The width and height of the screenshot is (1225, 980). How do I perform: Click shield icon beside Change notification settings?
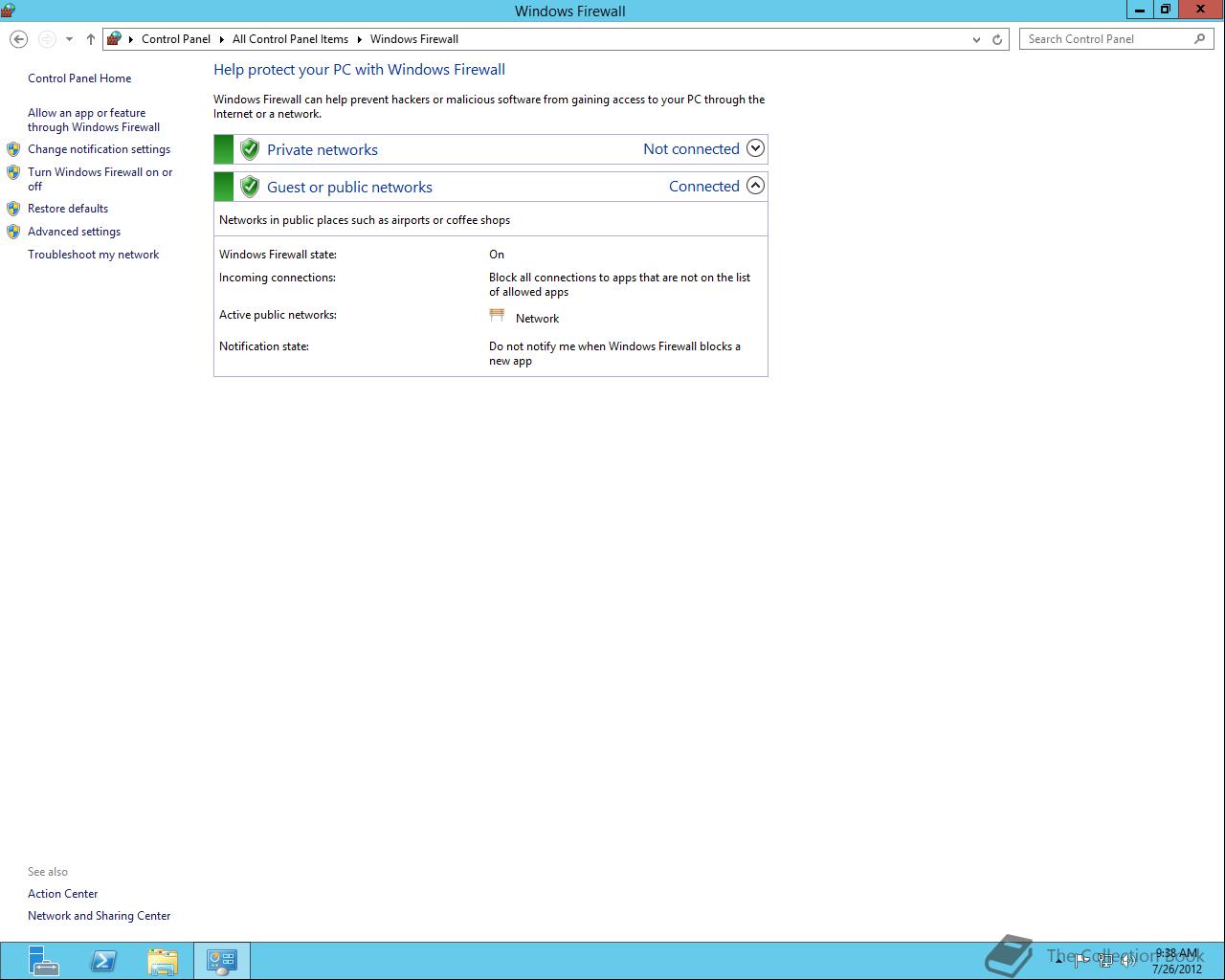point(13,149)
